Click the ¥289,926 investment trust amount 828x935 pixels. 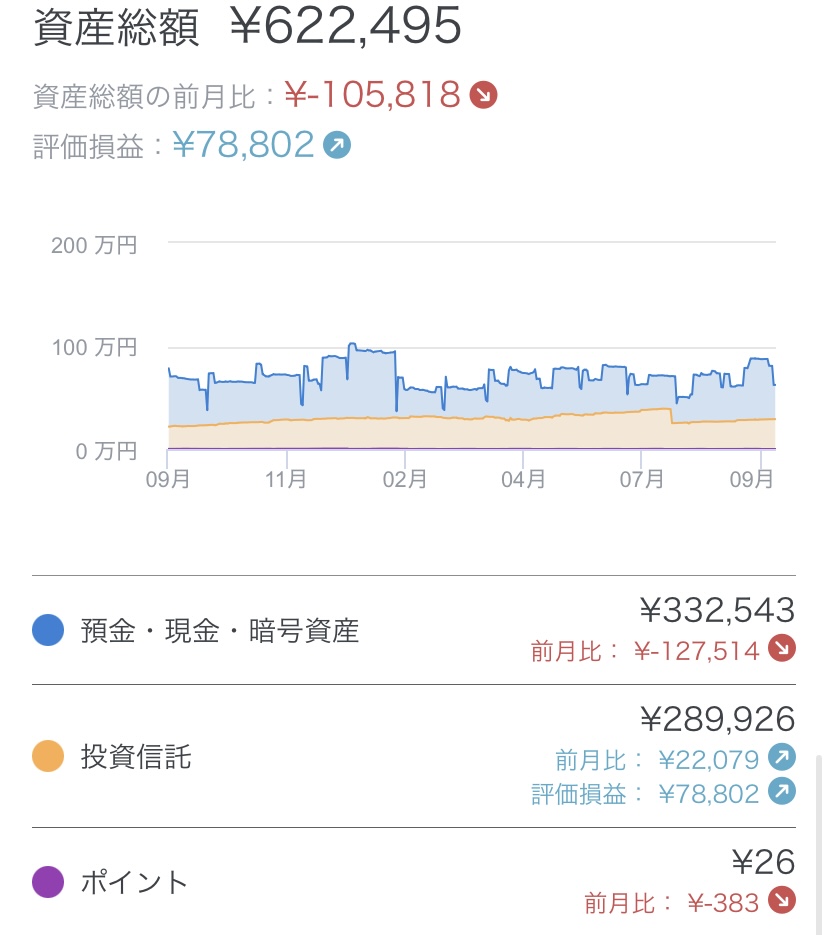click(717, 719)
